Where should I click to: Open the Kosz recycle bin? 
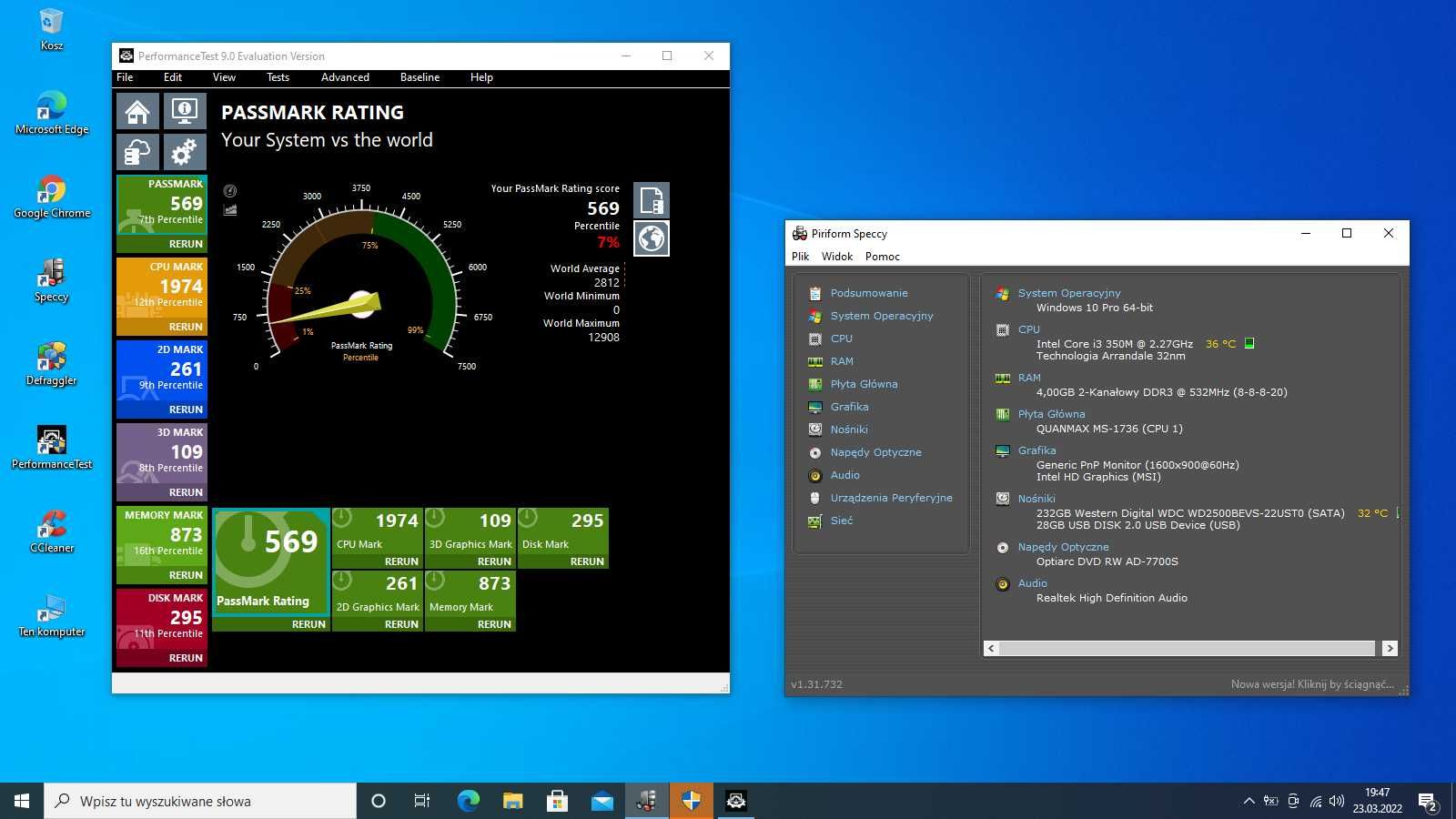pyautogui.click(x=52, y=29)
